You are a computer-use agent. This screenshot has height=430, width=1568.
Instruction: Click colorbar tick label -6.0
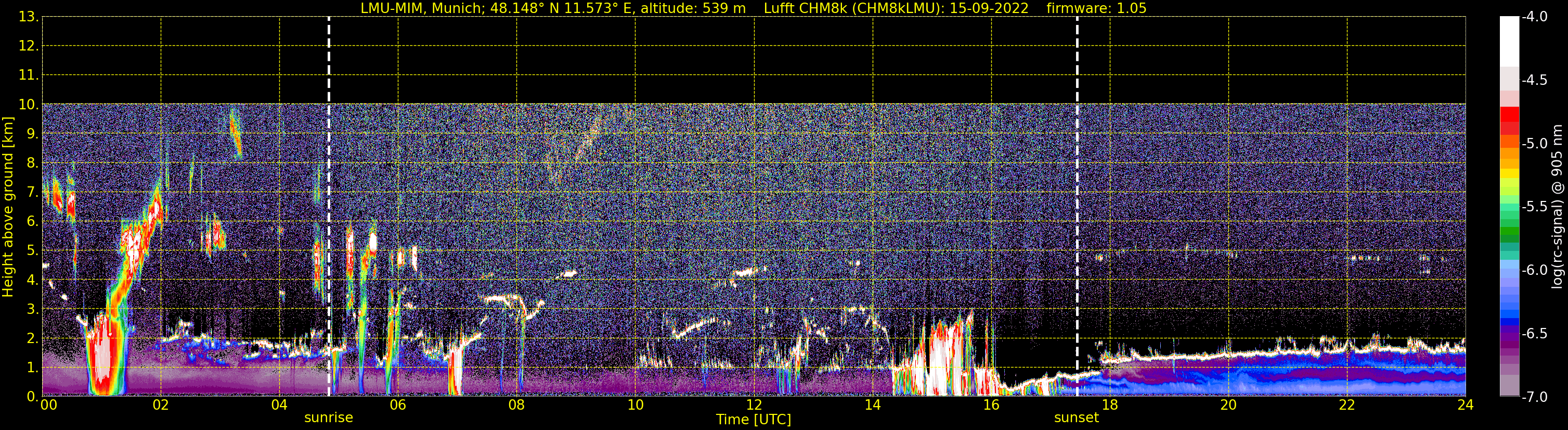click(x=1535, y=270)
